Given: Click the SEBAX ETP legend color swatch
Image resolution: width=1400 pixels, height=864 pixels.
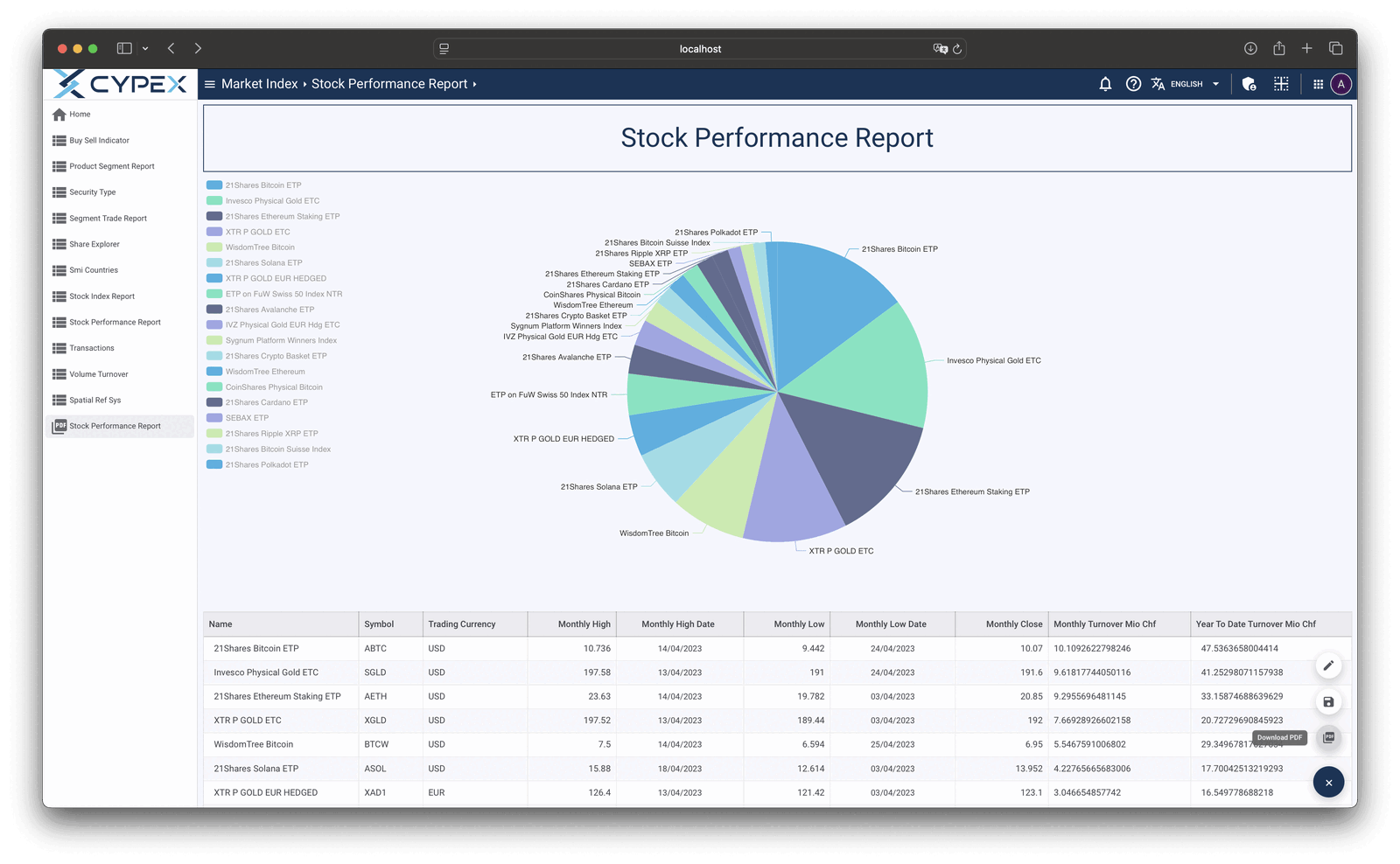Looking at the screenshot, I should pyautogui.click(x=214, y=419).
